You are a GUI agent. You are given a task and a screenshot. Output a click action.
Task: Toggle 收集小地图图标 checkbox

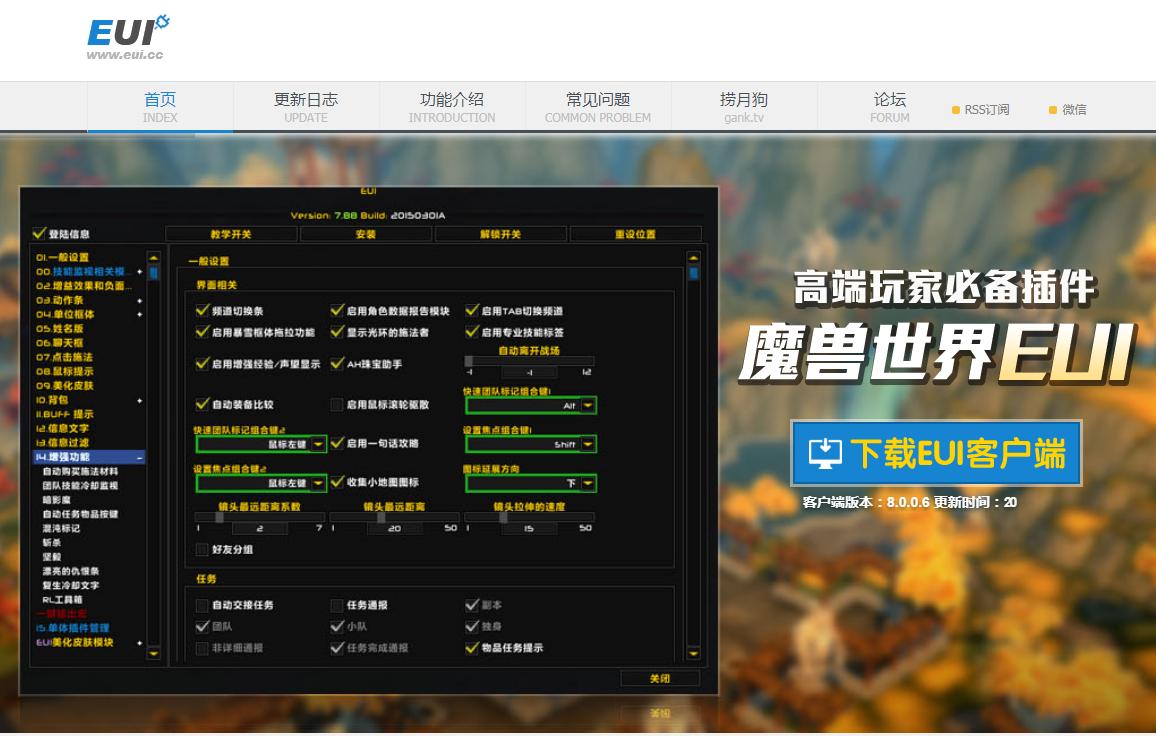coord(337,482)
